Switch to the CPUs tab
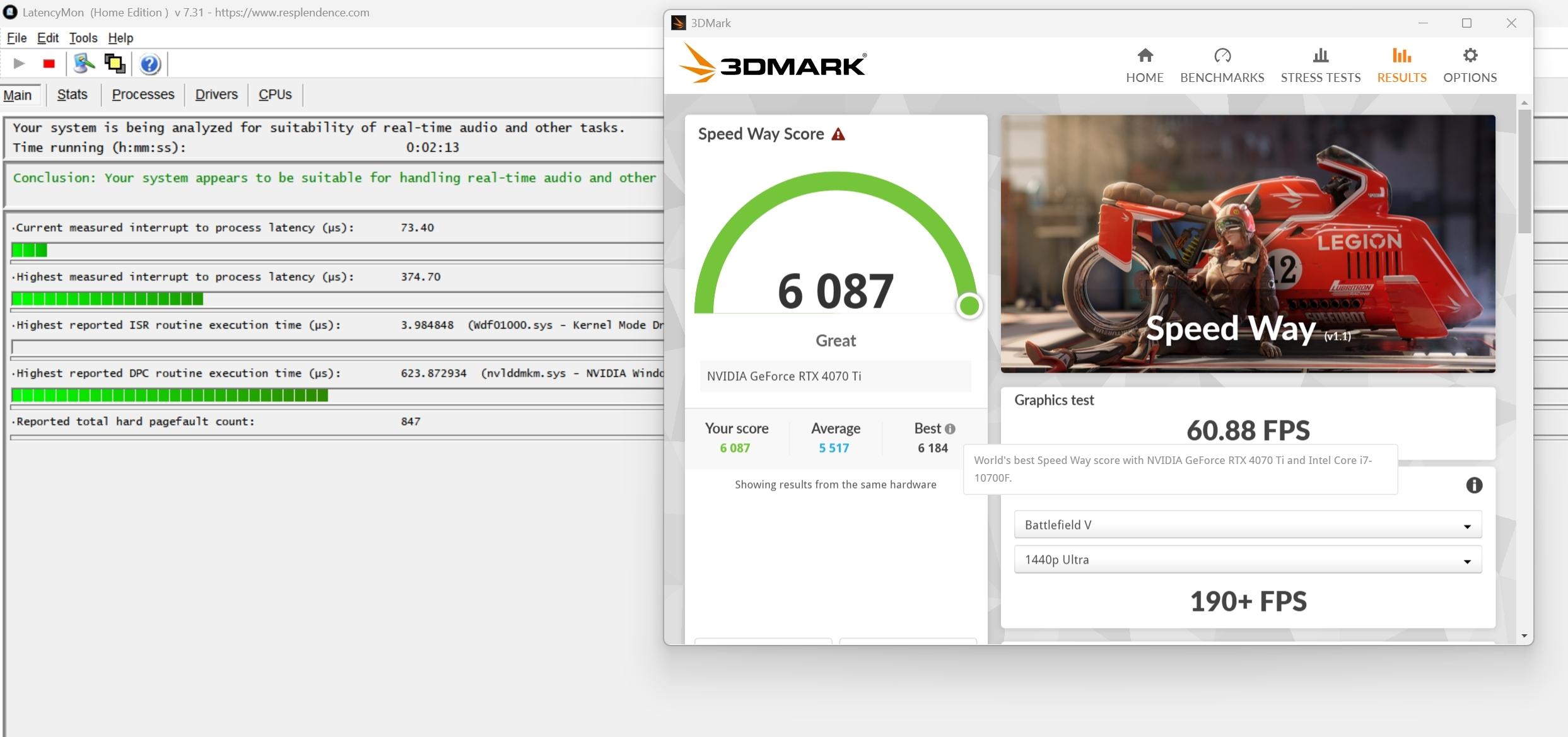This screenshot has height=737, width=1568. [x=275, y=95]
